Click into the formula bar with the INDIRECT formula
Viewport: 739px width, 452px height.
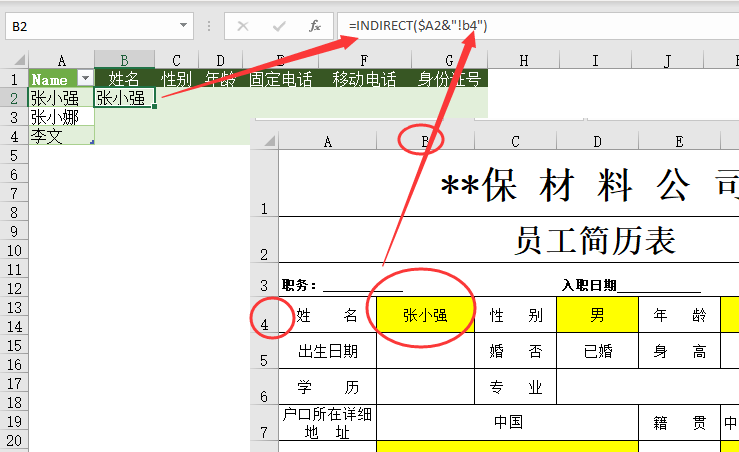(x=538, y=26)
